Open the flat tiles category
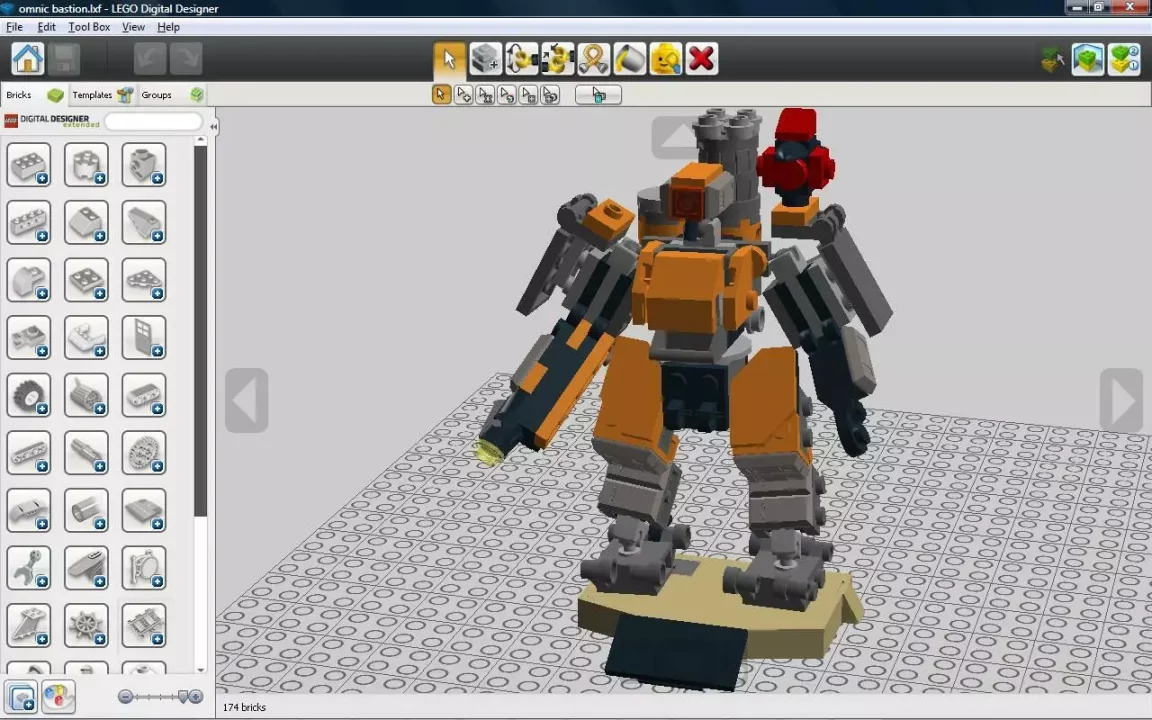1152x720 pixels. pos(143,511)
